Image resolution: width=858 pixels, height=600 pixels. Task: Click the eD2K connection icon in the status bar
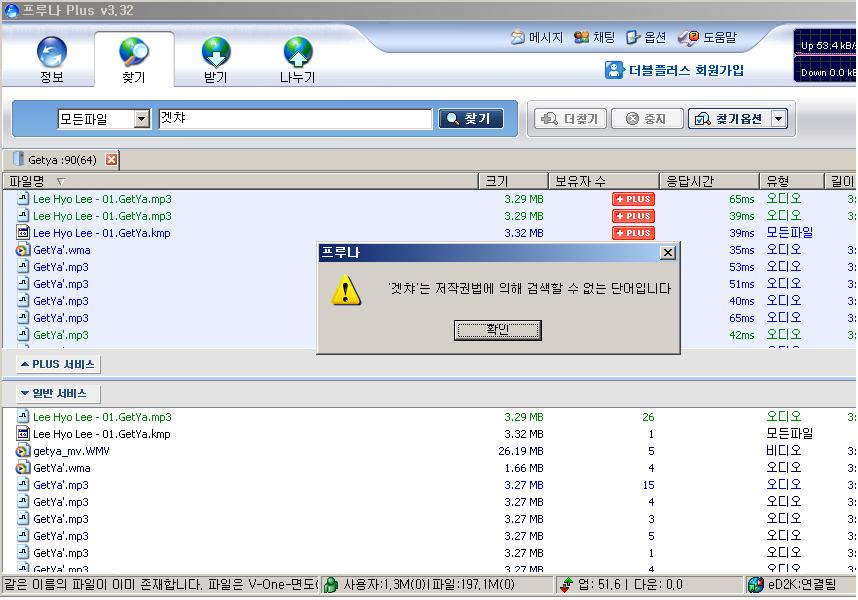(x=756, y=585)
